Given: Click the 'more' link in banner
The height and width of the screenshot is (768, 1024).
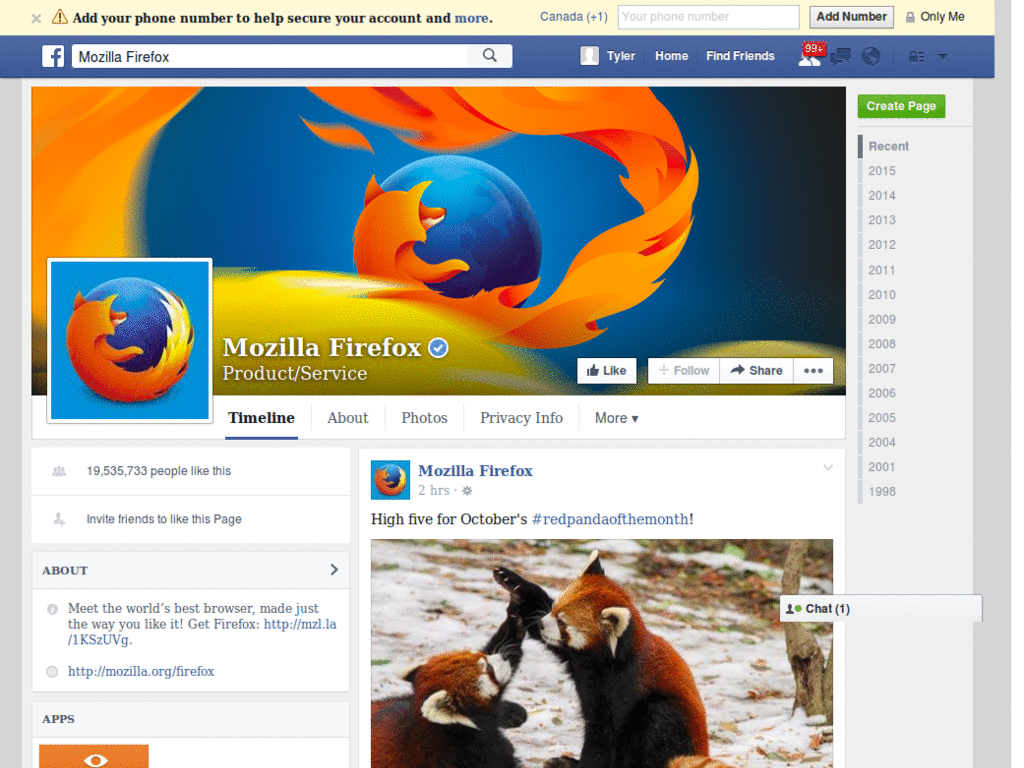Looking at the screenshot, I should click(472, 18).
